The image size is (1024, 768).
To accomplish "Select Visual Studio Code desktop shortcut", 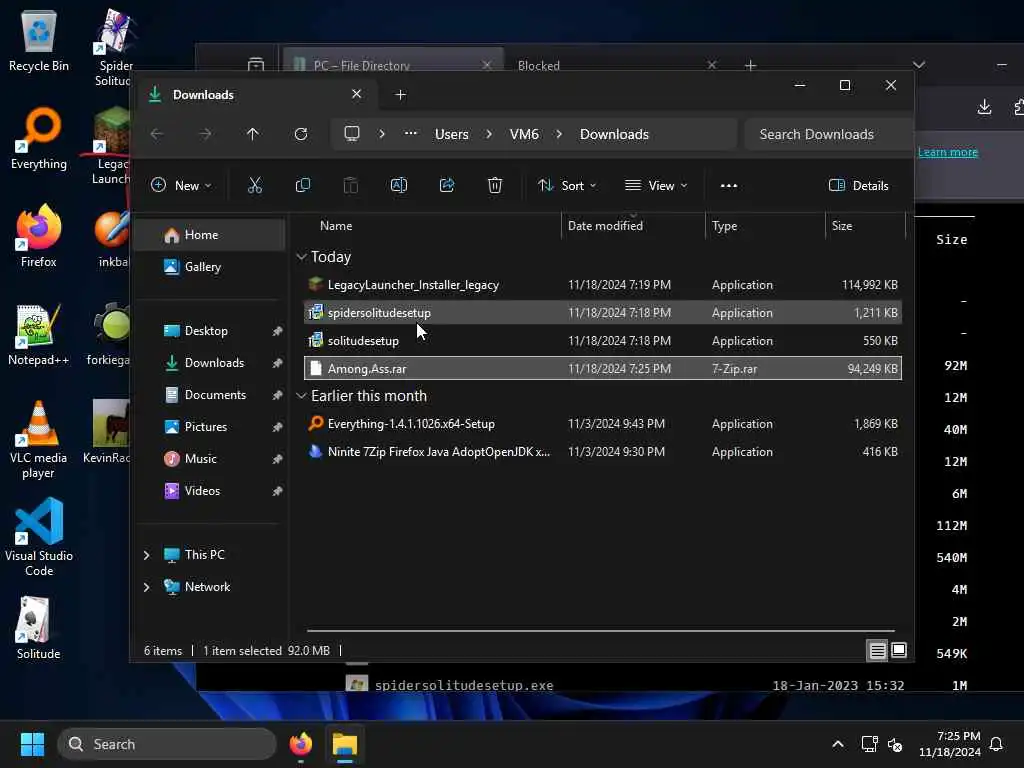I will coord(39,537).
